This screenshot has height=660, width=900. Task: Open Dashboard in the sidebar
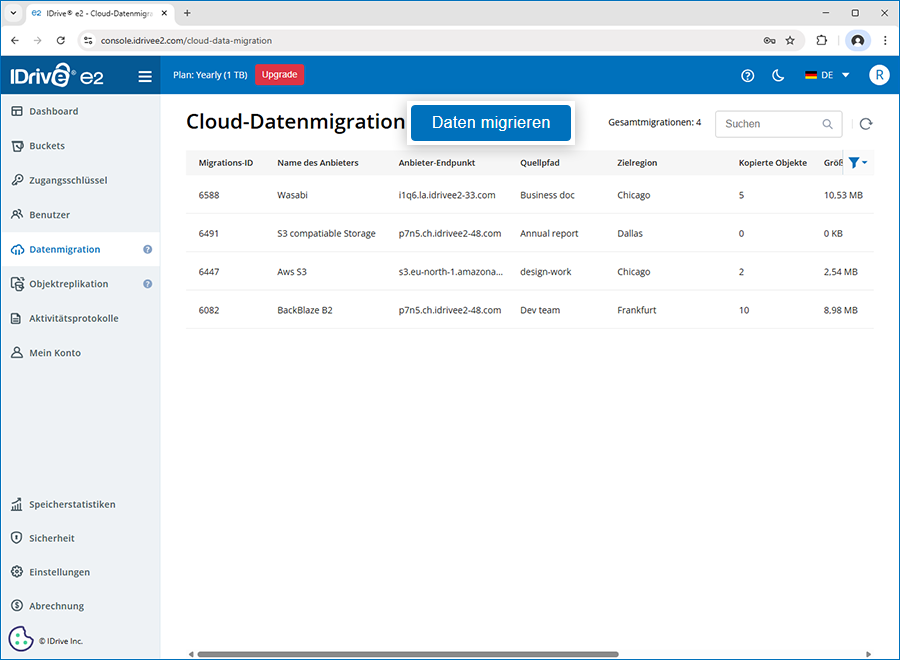(x=54, y=111)
